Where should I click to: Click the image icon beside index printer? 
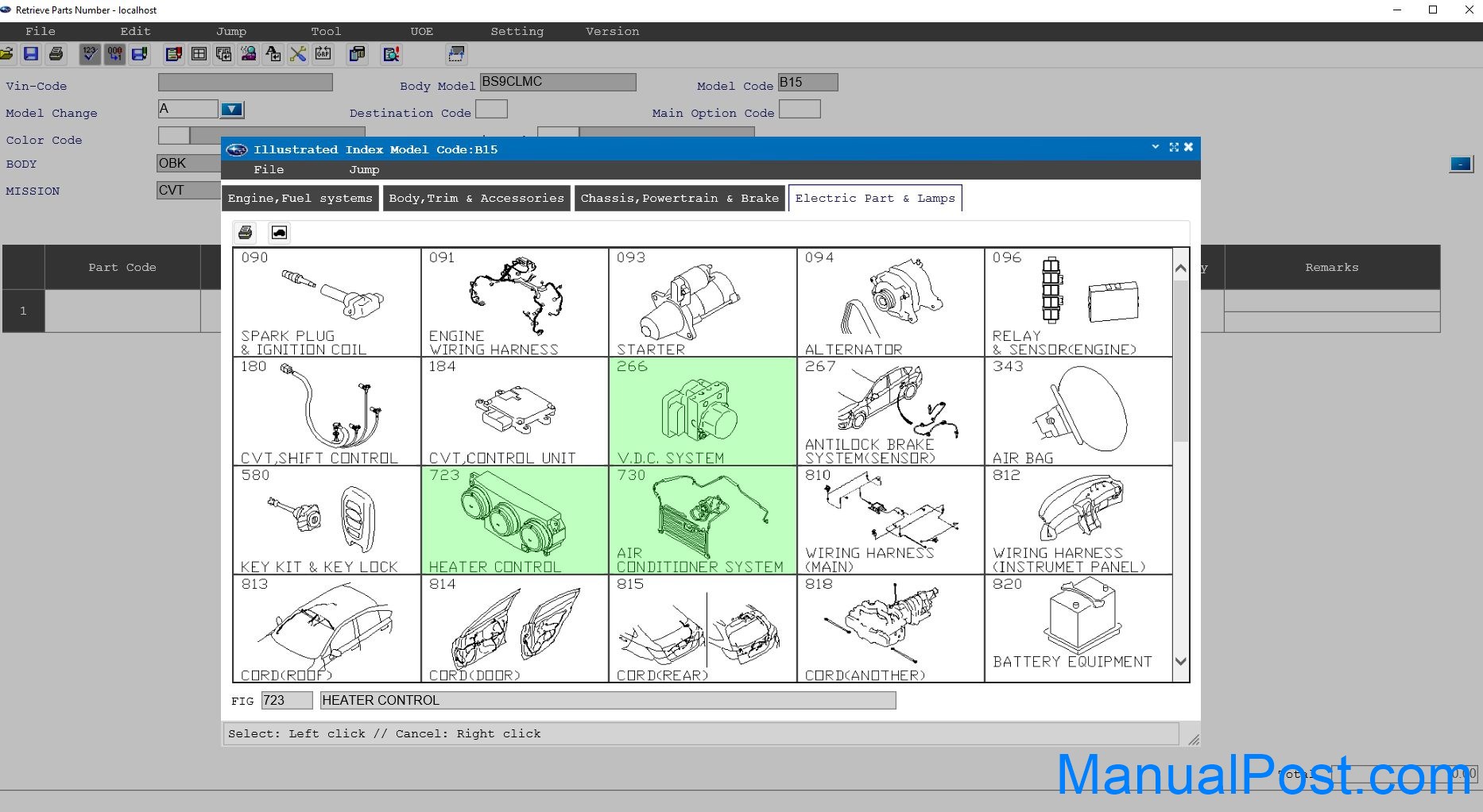[x=279, y=232]
